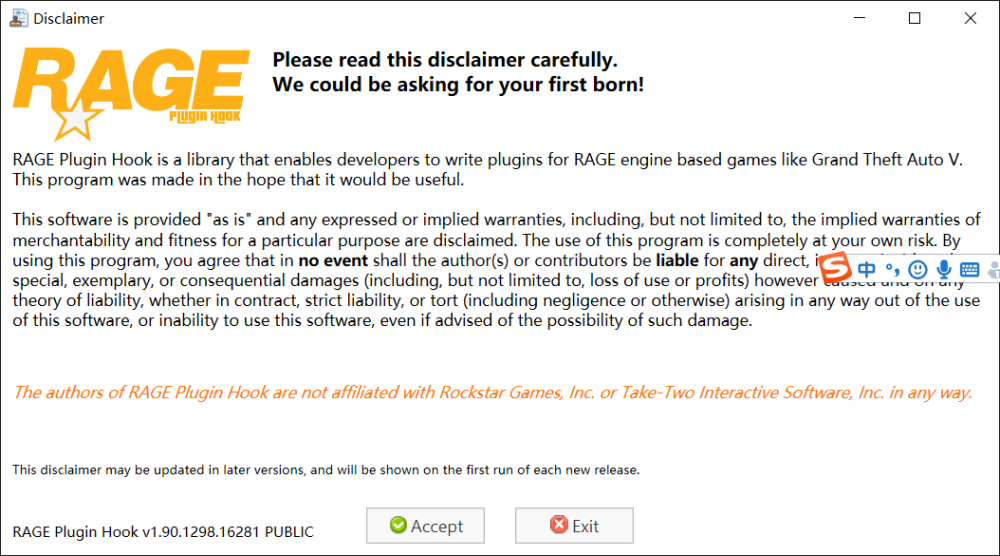
Task: Open the soft keyboard icon
Action: pos(969,269)
